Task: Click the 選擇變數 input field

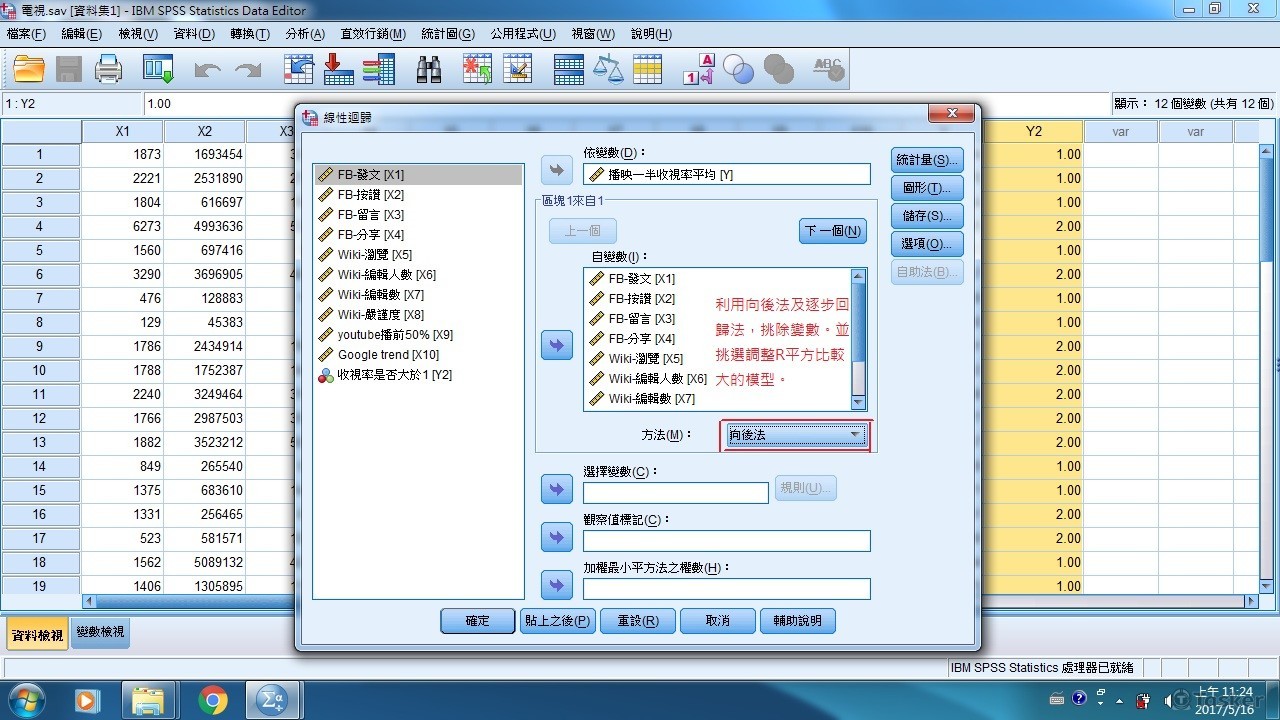Action: 675,493
